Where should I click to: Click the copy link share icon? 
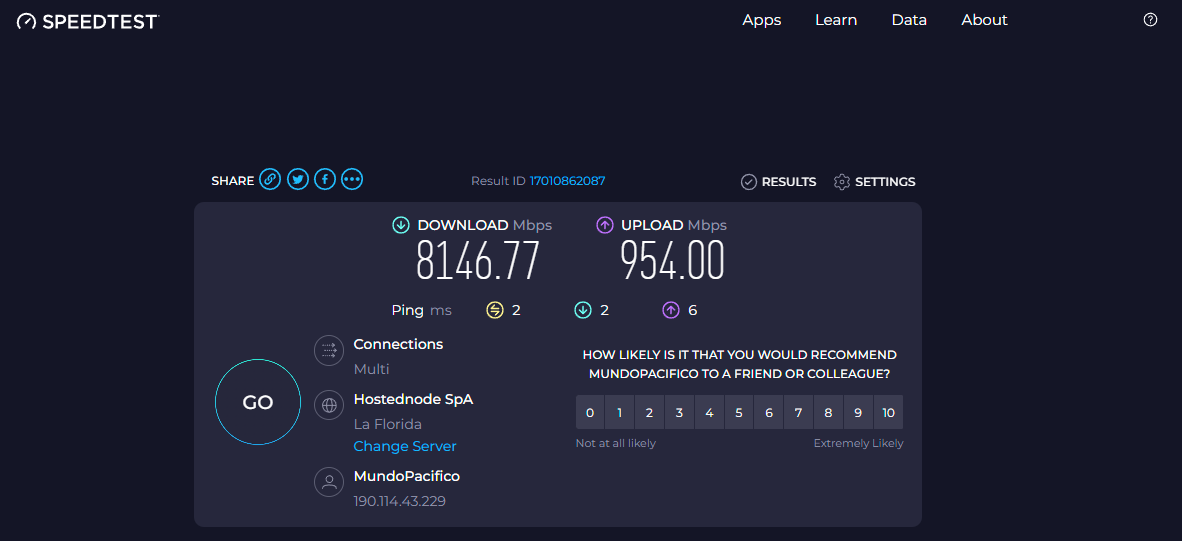[270, 180]
